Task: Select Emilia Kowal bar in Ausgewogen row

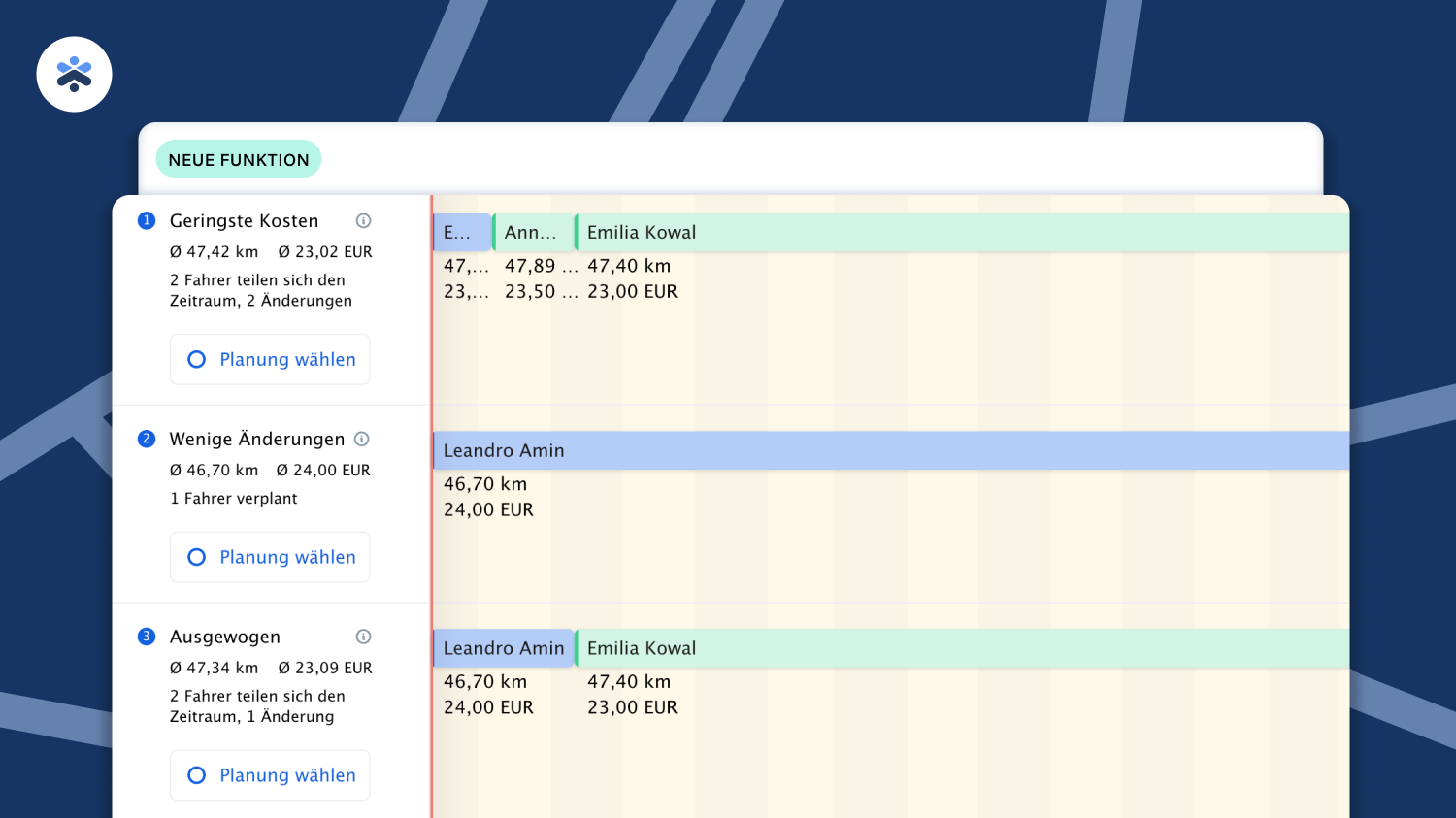Action: (x=961, y=649)
